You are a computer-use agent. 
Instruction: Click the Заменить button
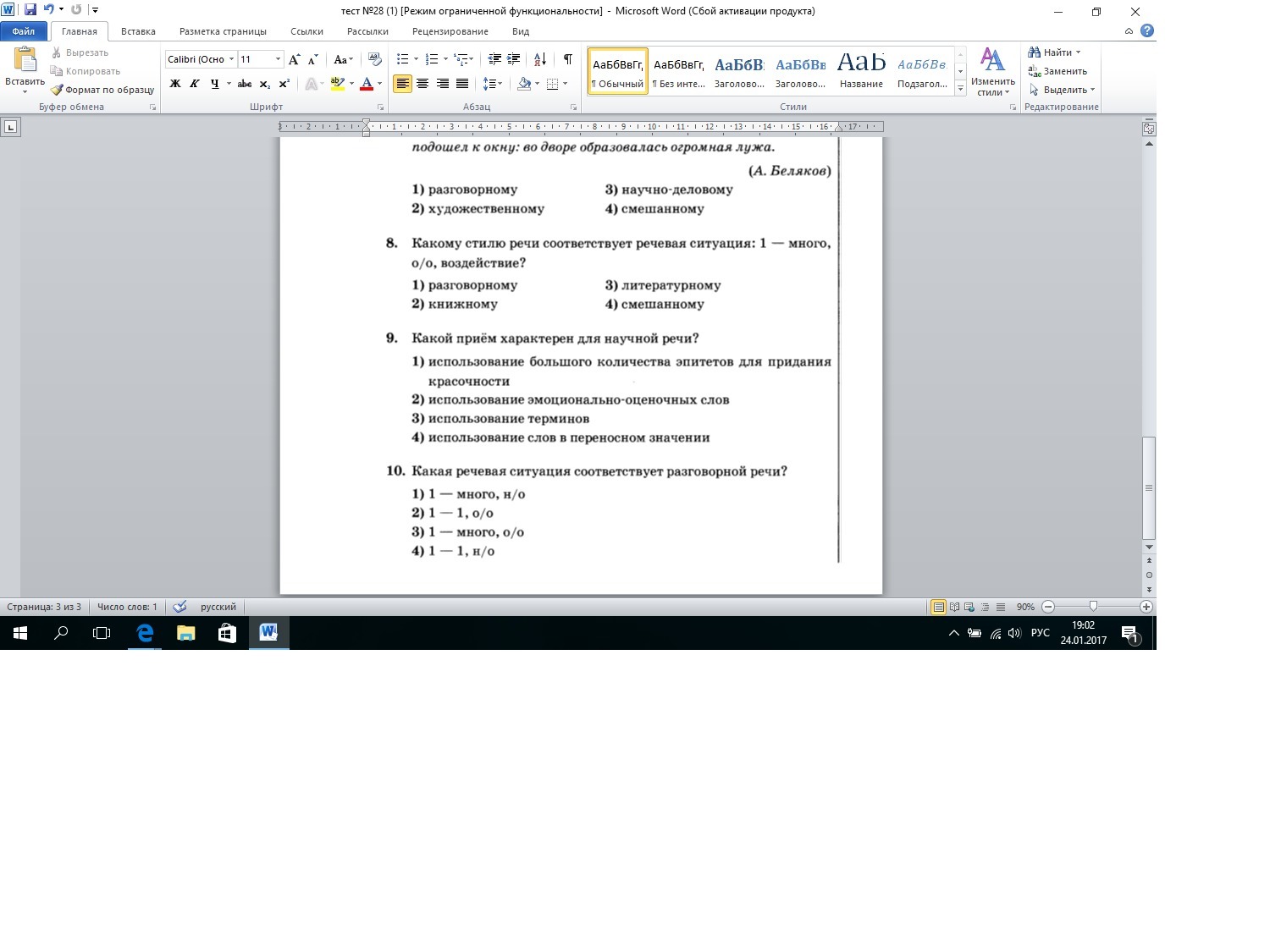point(1057,71)
